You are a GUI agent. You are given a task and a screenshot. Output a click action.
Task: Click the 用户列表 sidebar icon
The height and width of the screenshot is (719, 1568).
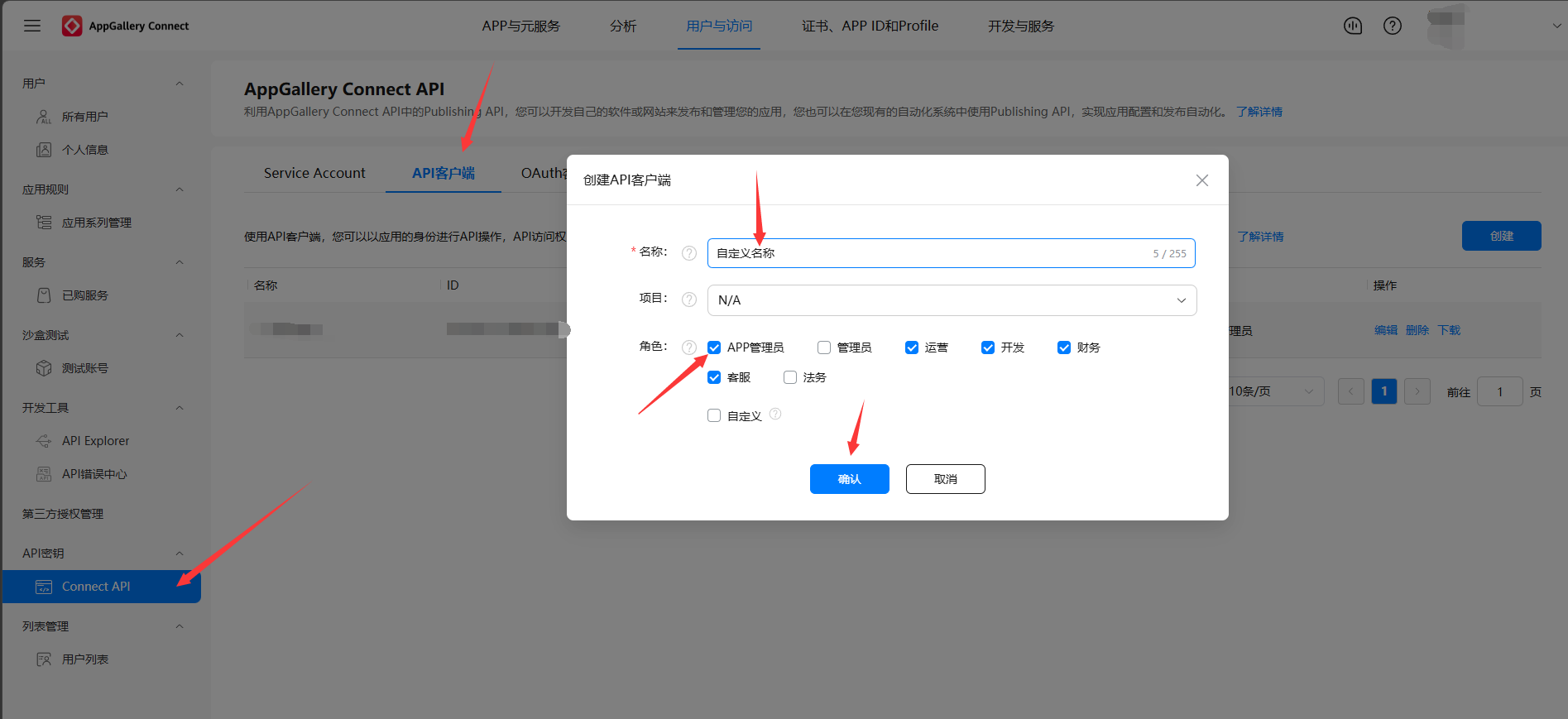point(44,659)
